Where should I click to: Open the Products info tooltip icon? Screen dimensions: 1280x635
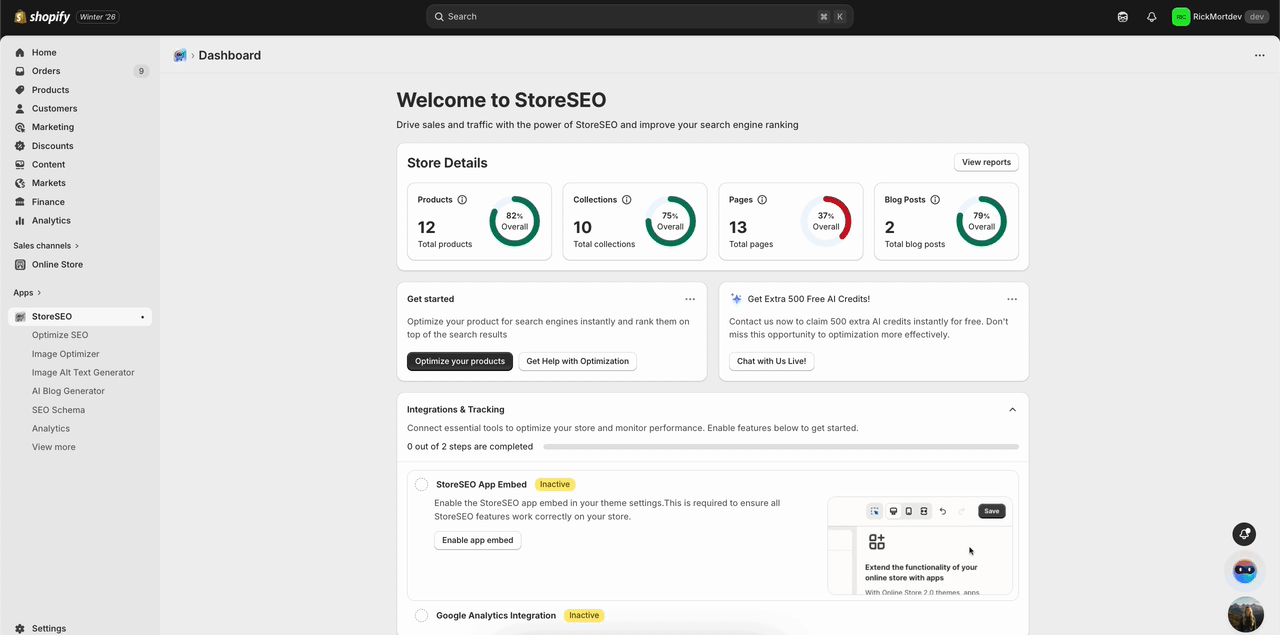pos(461,199)
